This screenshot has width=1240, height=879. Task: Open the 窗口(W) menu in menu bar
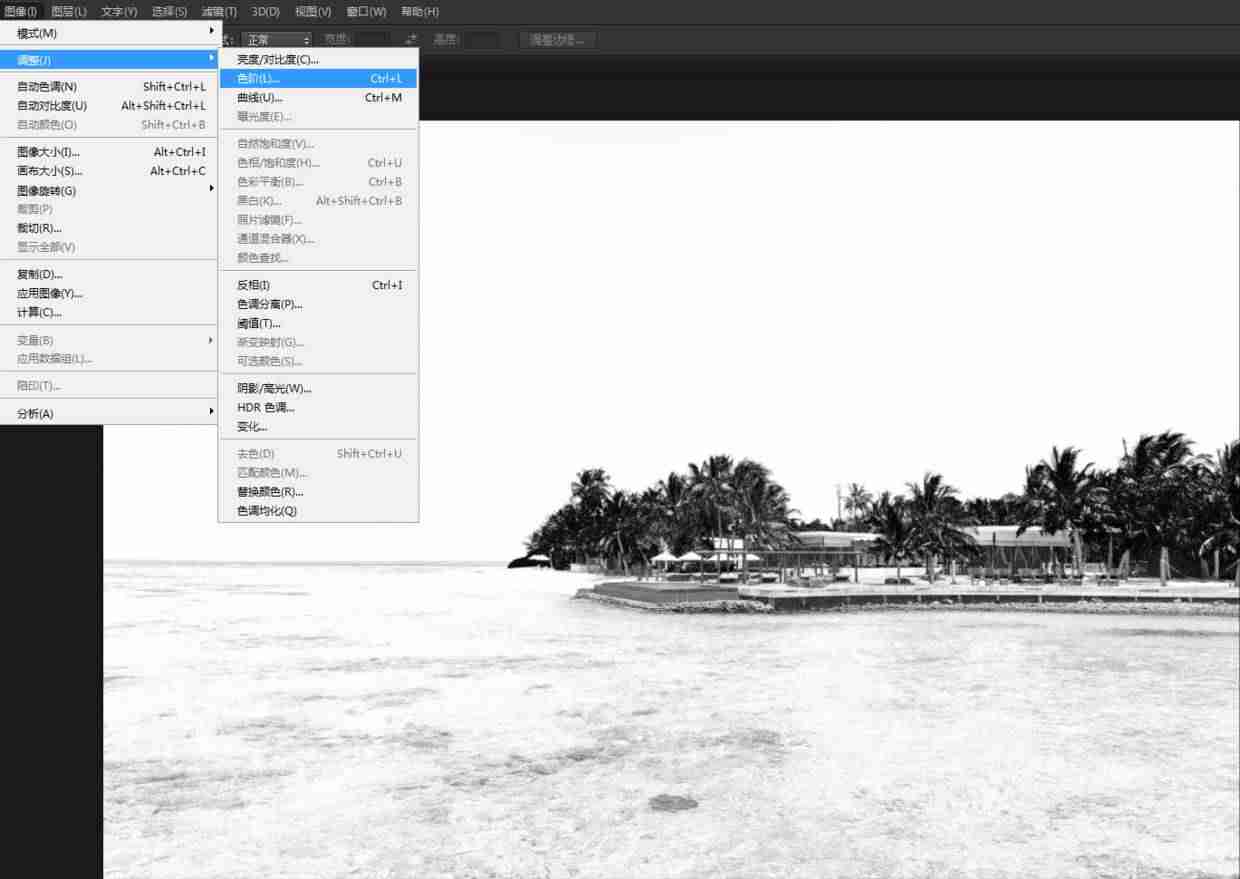pyautogui.click(x=366, y=11)
